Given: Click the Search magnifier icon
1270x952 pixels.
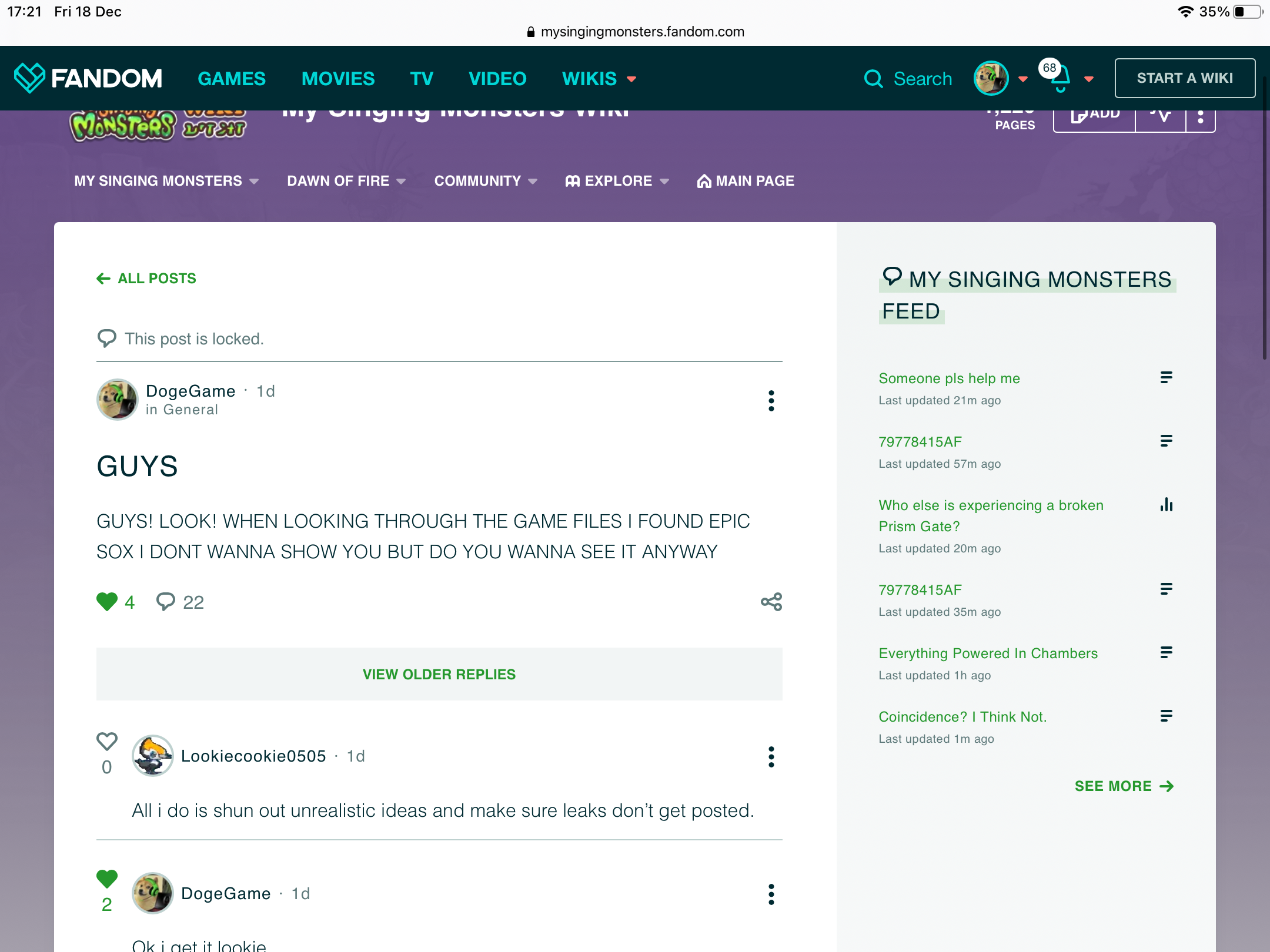Looking at the screenshot, I should [x=873, y=79].
